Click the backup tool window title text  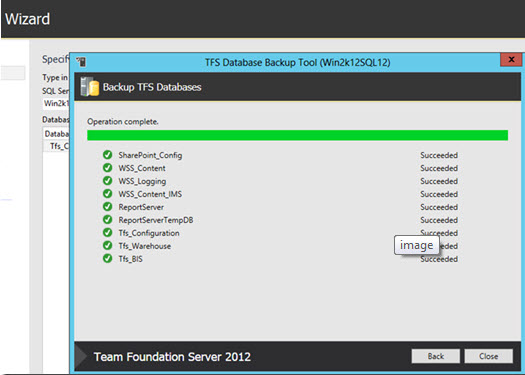tap(297, 62)
